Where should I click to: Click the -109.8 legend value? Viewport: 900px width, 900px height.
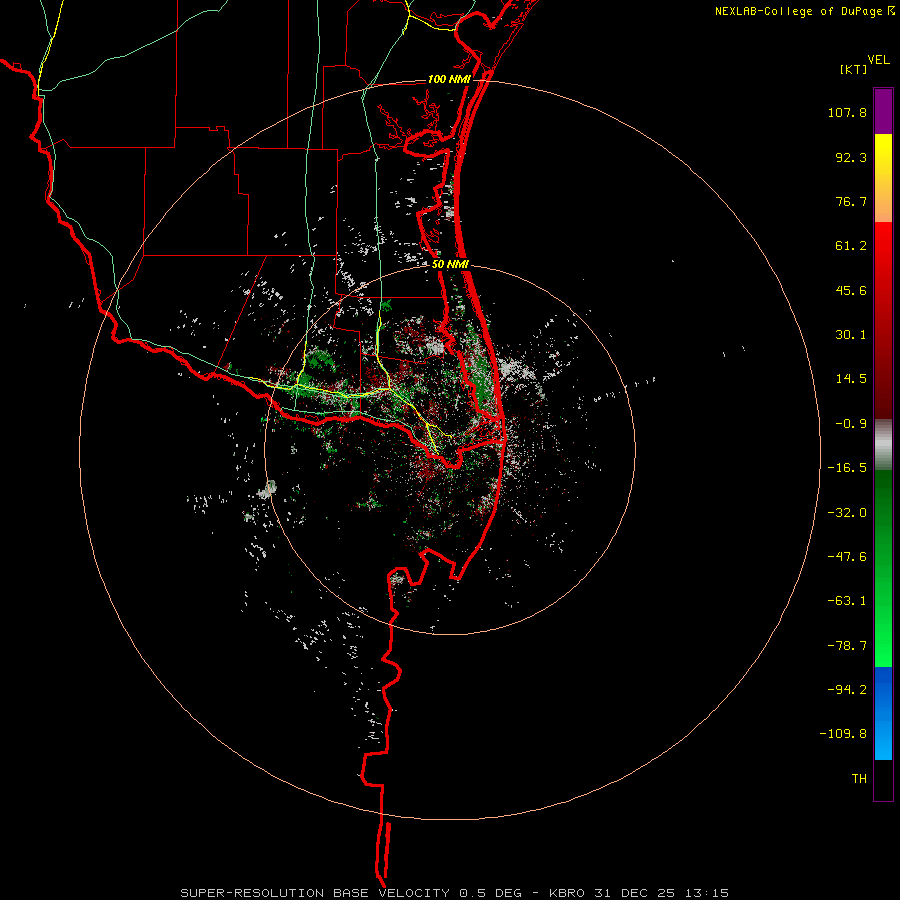[x=843, y=734]
